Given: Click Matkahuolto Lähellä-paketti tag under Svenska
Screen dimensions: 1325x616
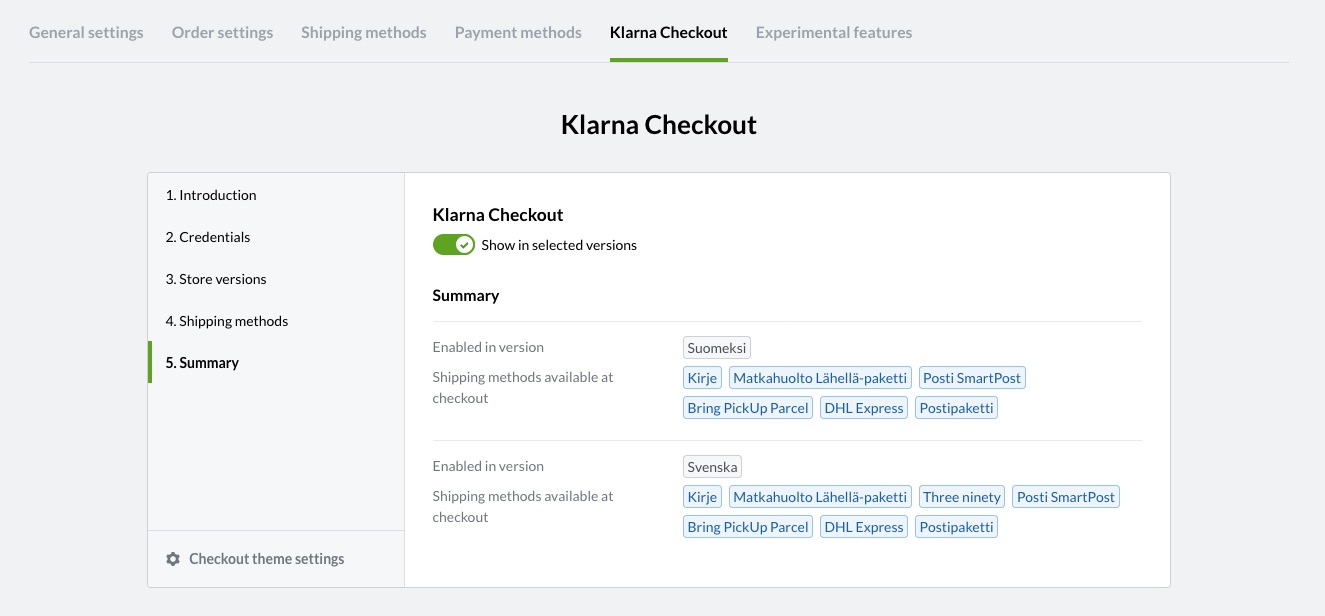Looking at the screenshot, I should click(x=820, y=497).
